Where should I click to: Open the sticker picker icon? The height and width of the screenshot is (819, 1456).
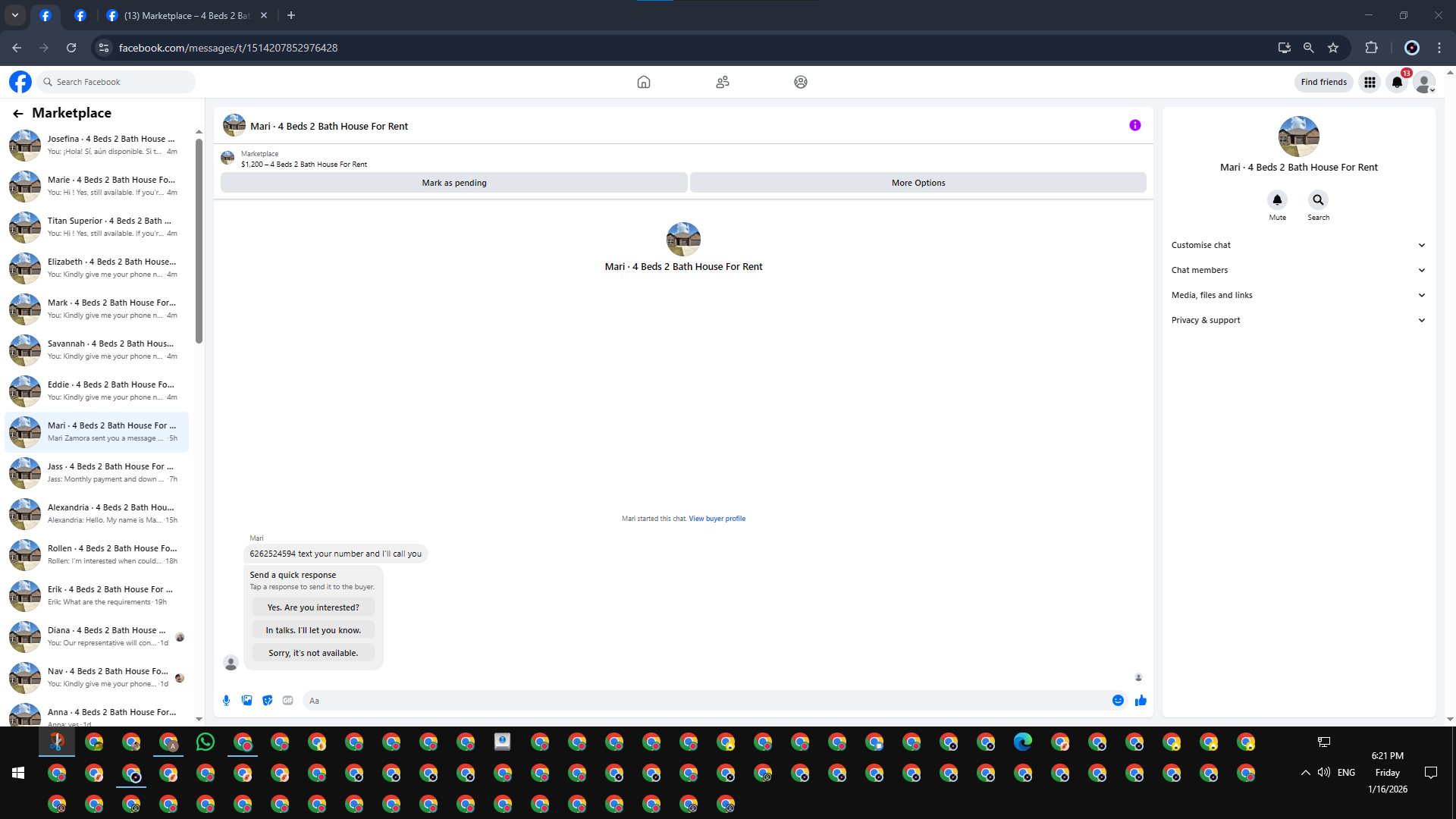(267, 701)
